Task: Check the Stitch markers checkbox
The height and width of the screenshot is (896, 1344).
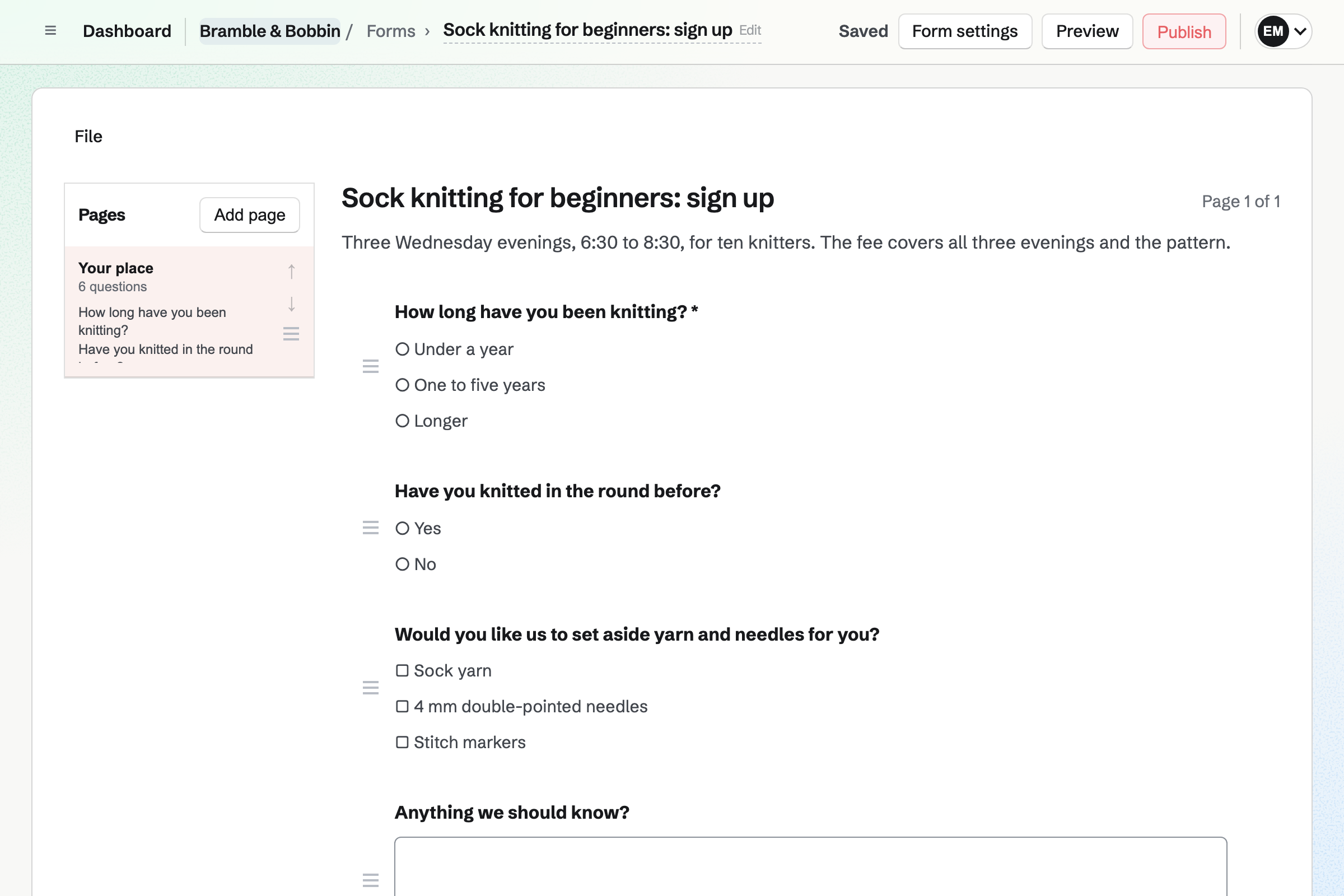Action: point(402,743)
